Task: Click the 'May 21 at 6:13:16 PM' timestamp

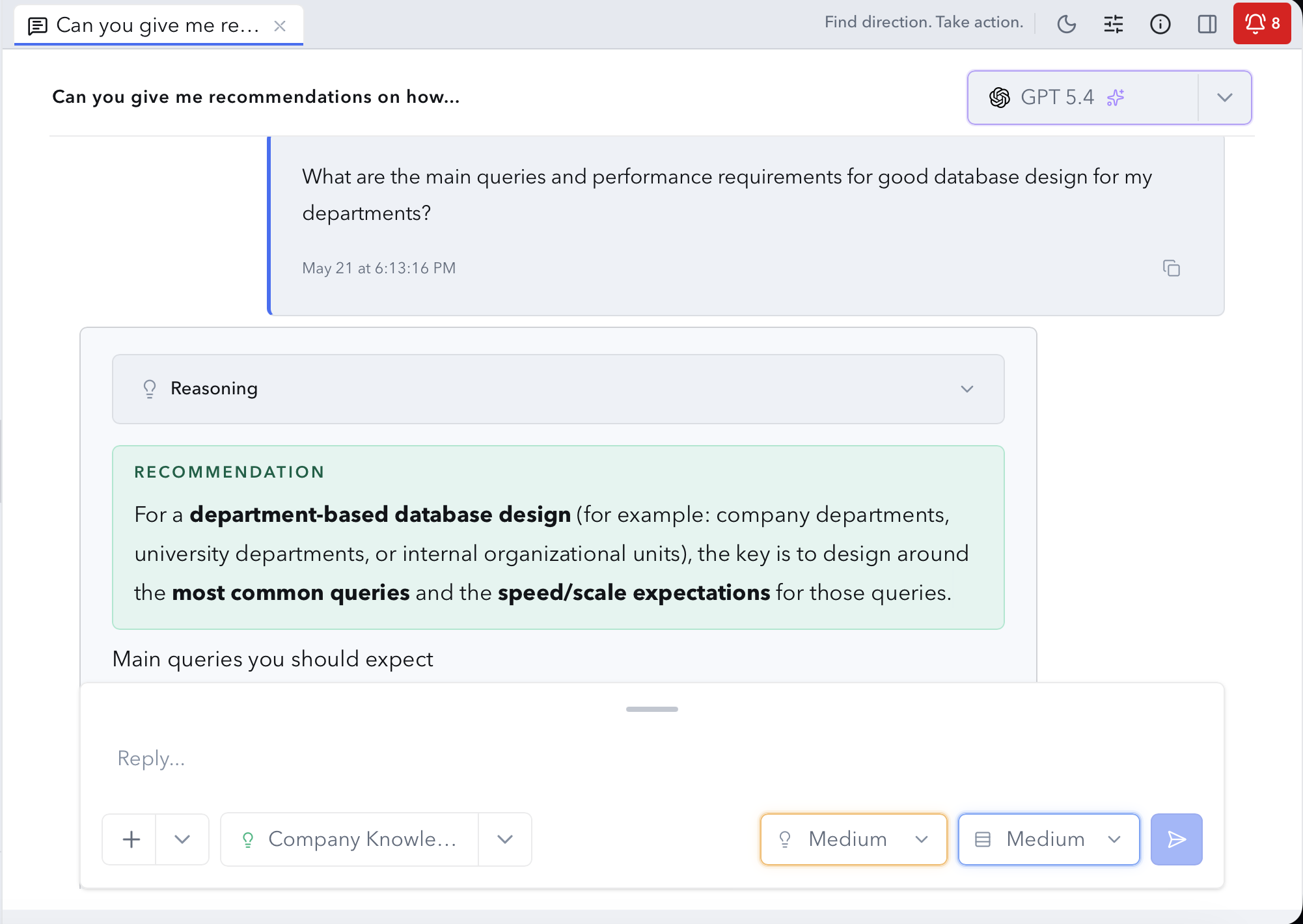Action: 379,268
